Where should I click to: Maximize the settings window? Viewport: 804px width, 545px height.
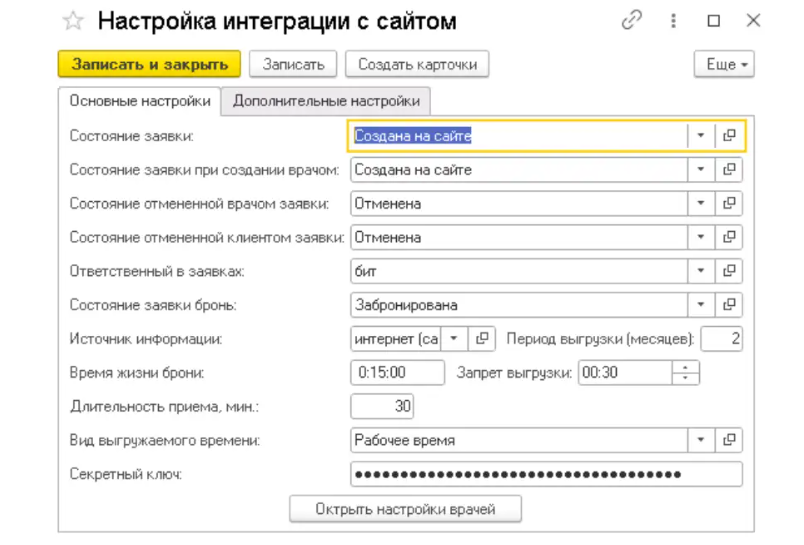pos(713,21)
